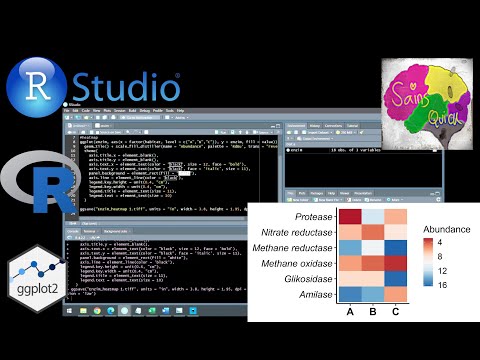Viewport: 480px width, 360px height.
Task: Switch to the Console tab
Action: 72,231
